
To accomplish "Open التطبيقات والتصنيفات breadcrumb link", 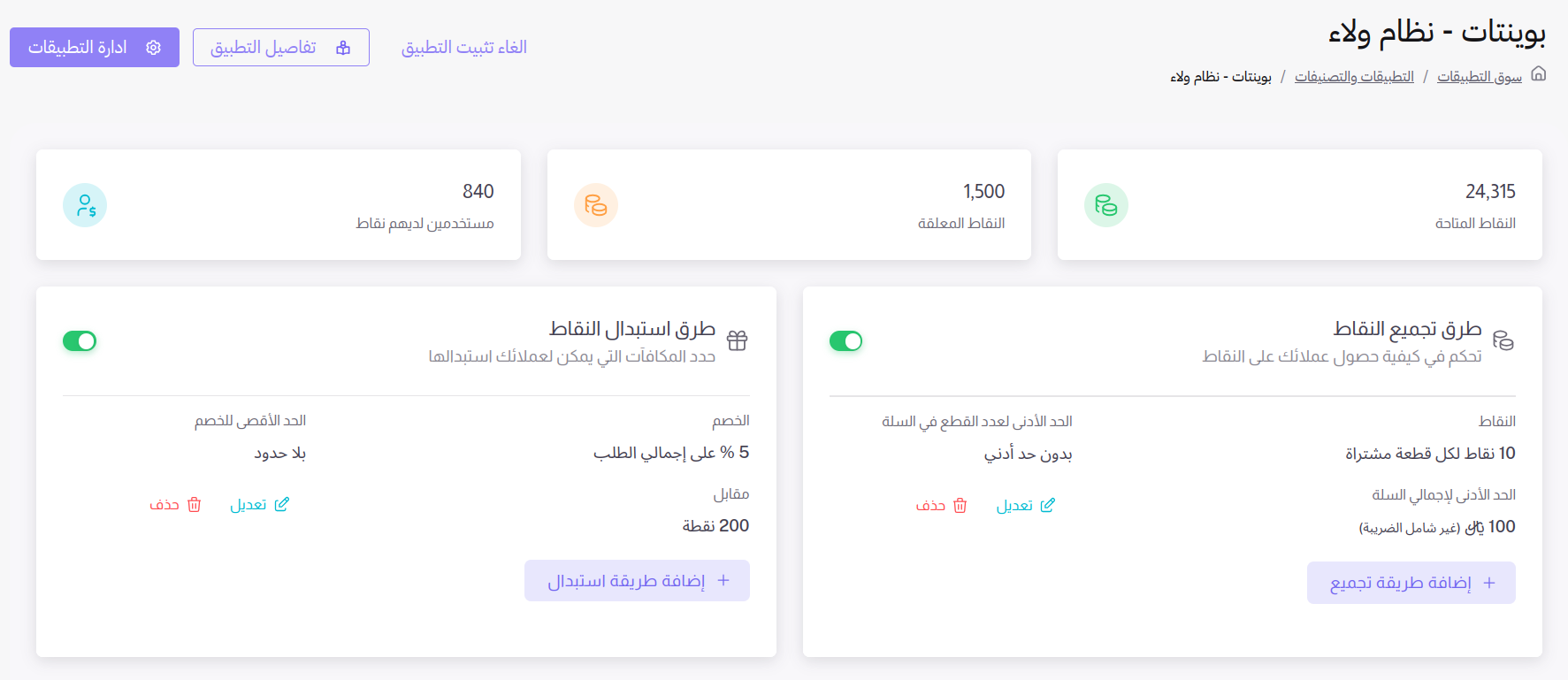I will point(1354,76).
